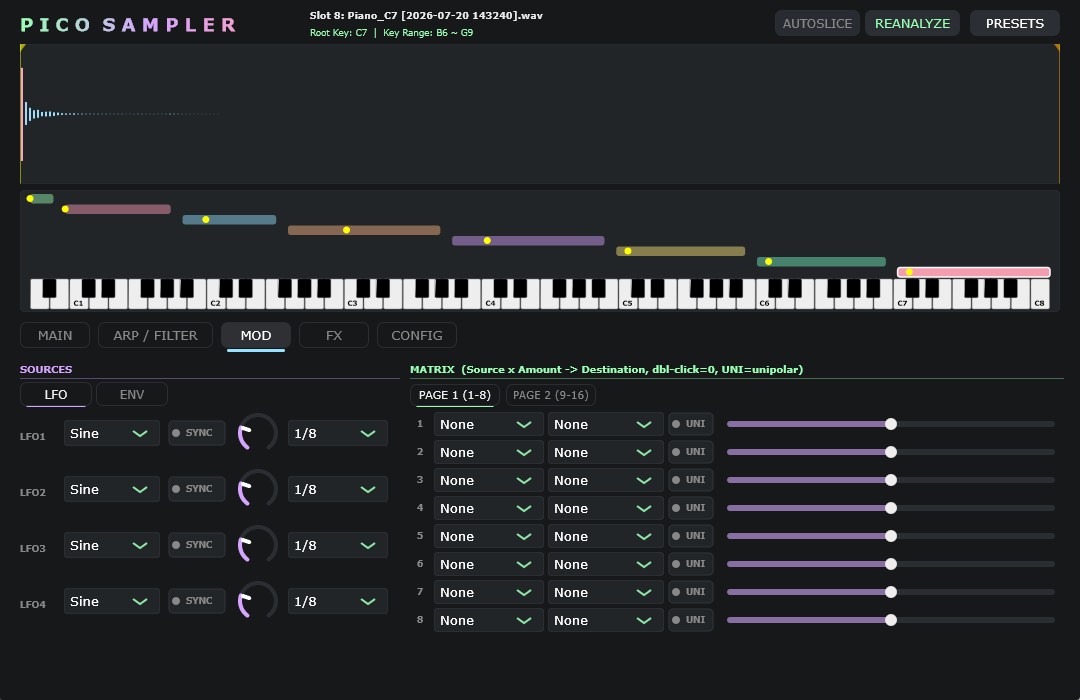The height and width of the screenshot is (700, 1080).
Task: Select the brown key-range bar above C3
Action: tap(364, 230)
